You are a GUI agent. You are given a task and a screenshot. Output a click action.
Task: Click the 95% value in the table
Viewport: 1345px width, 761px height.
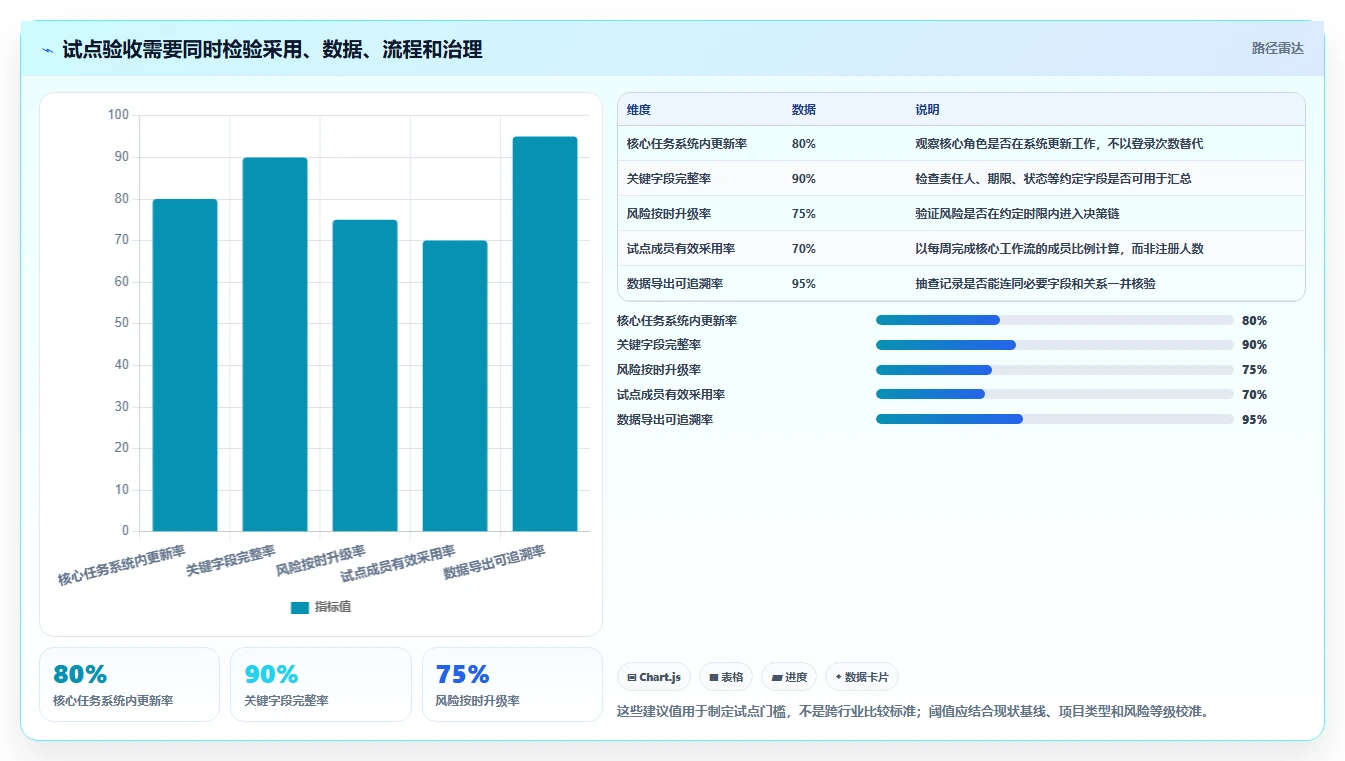point(803,284)
